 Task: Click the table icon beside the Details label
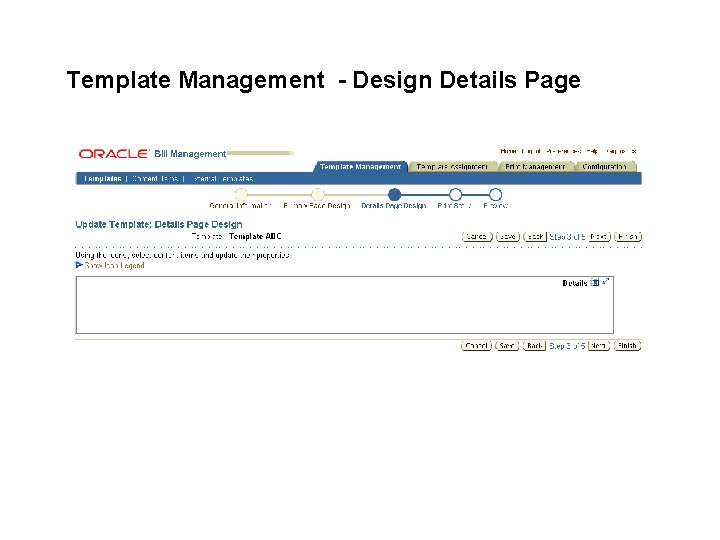click(595, 282)
